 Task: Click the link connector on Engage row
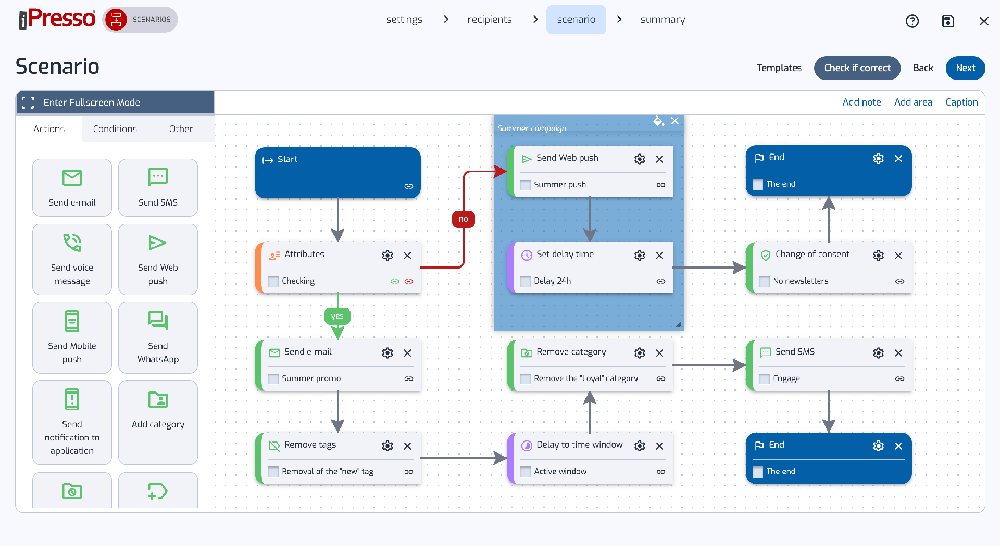point(899,379)
